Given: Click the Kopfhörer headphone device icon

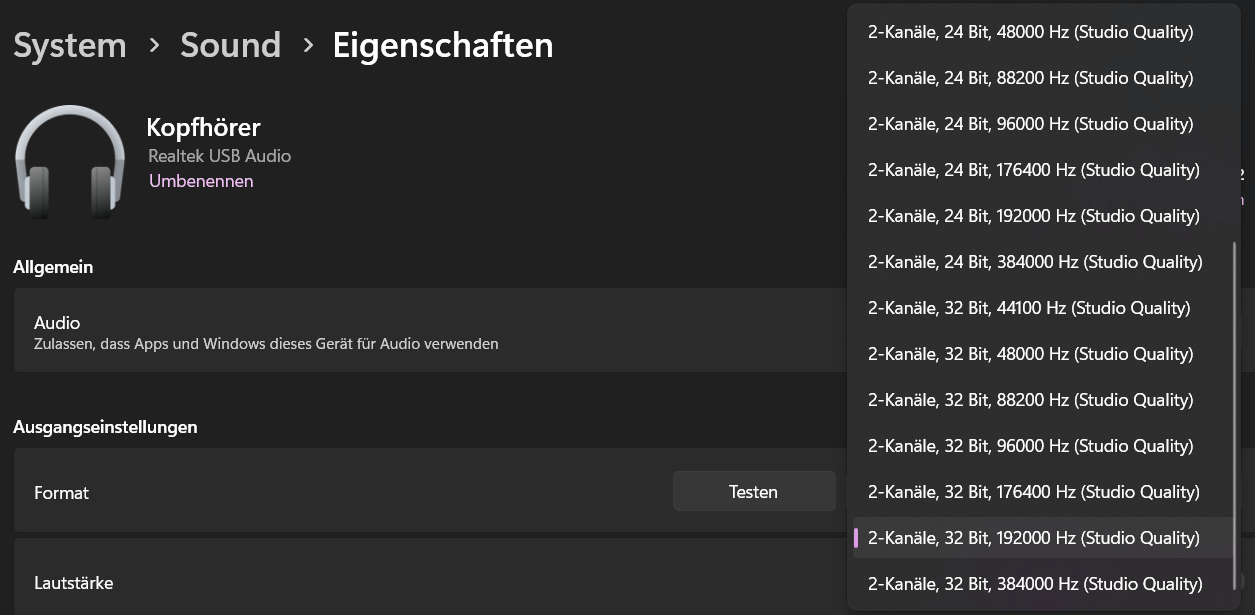Looking at the screenshot, I should [x=69, y=163].
